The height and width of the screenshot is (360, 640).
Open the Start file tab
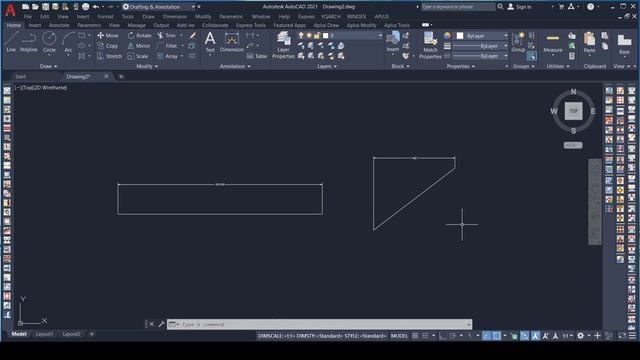pyautogui.click(x=20, y=76)
